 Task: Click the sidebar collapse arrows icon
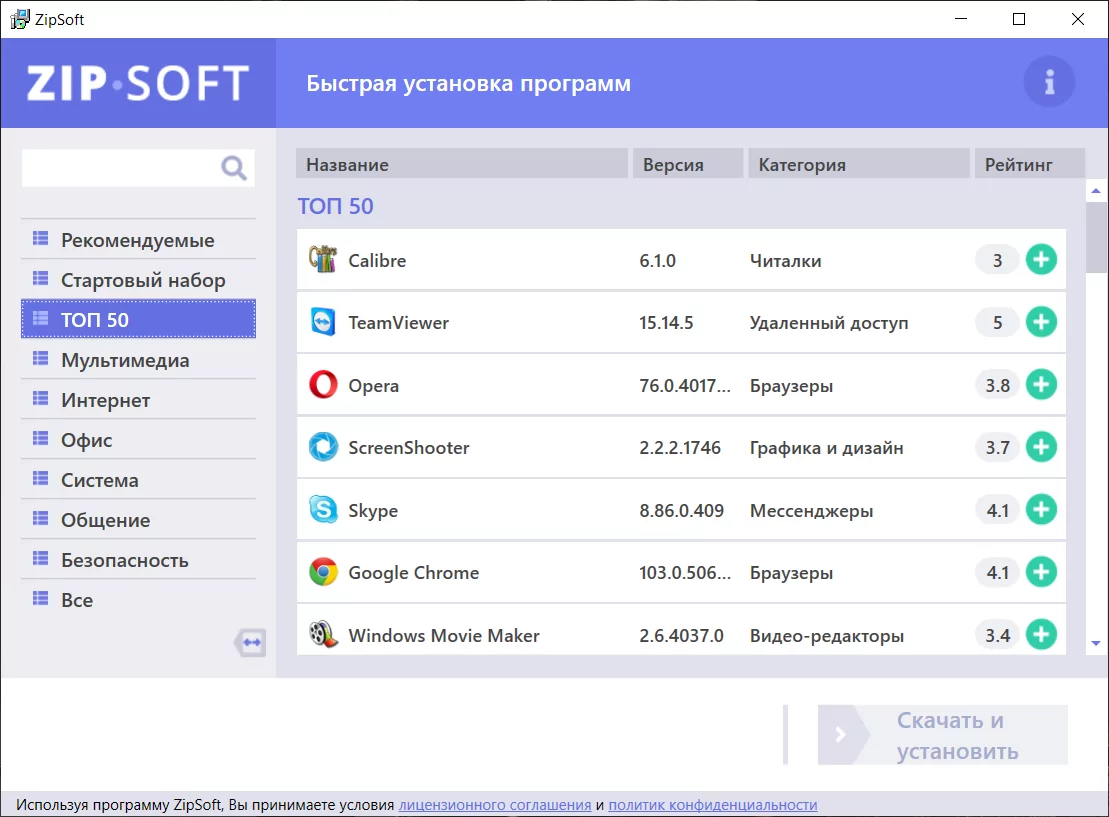pyautogui.click(x=251, y=642)
